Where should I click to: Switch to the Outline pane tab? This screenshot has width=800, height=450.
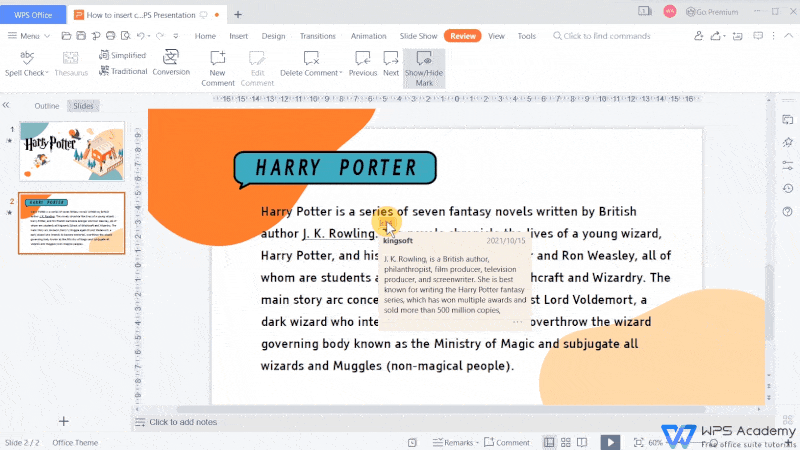[x=46, y=106]
